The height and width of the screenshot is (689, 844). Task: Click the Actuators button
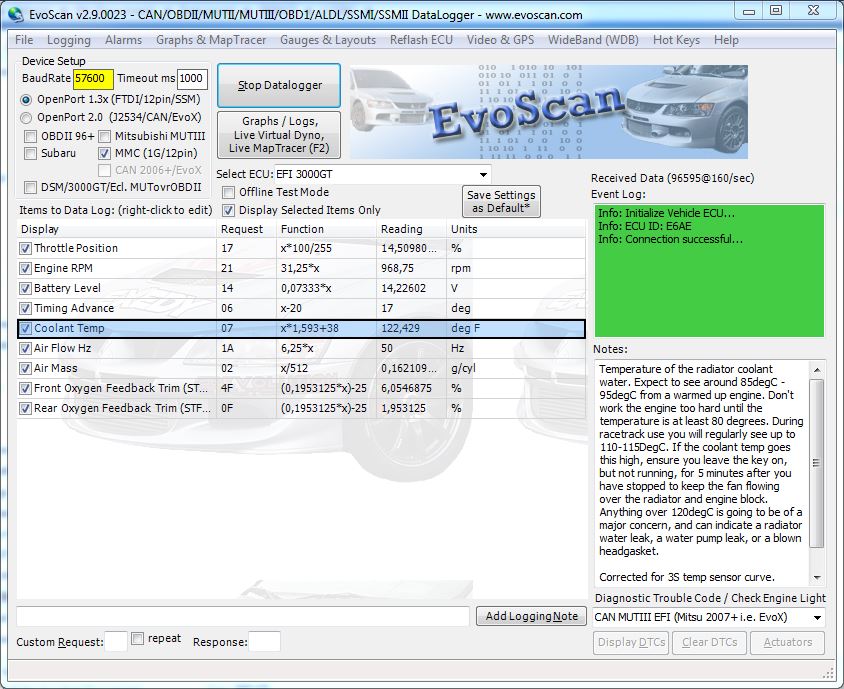pos(787,642)
